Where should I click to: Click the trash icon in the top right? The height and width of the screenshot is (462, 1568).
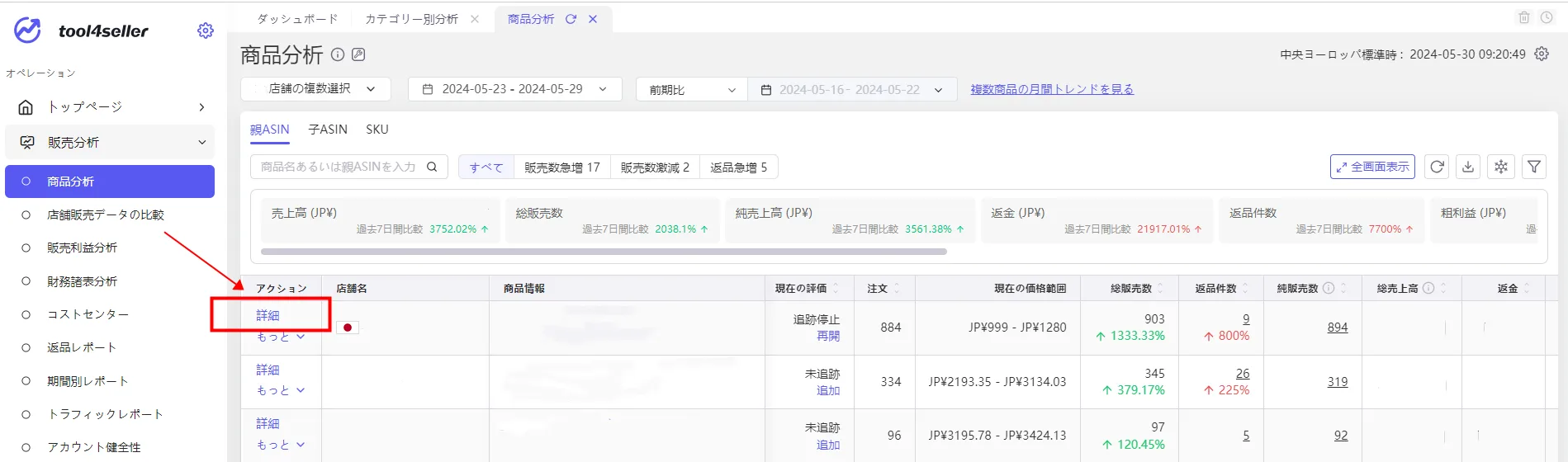pyautogui.click(x=1524, y=17)
